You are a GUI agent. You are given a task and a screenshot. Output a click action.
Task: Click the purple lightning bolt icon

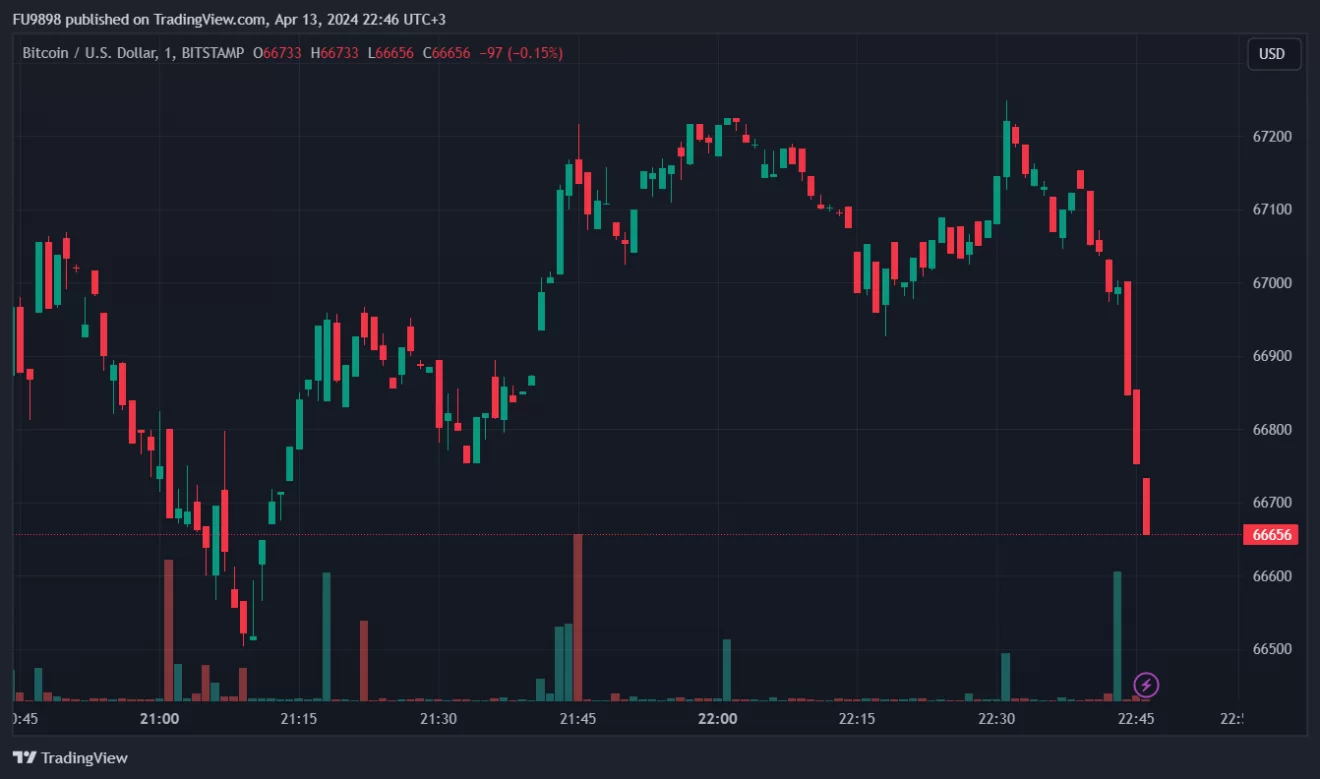tap(1147, 685)
